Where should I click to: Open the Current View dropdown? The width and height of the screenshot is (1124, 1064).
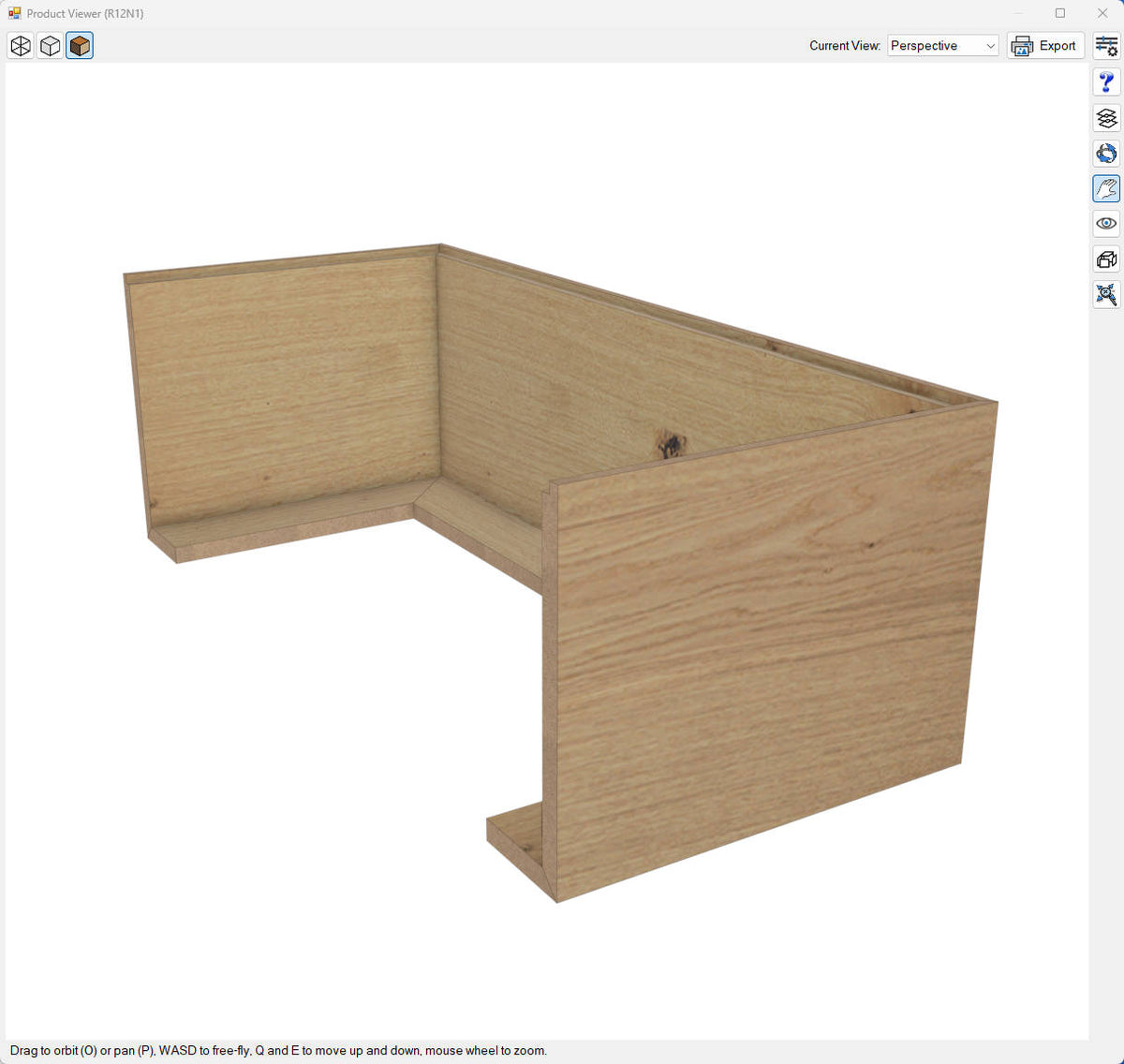[x=942, y=45]
